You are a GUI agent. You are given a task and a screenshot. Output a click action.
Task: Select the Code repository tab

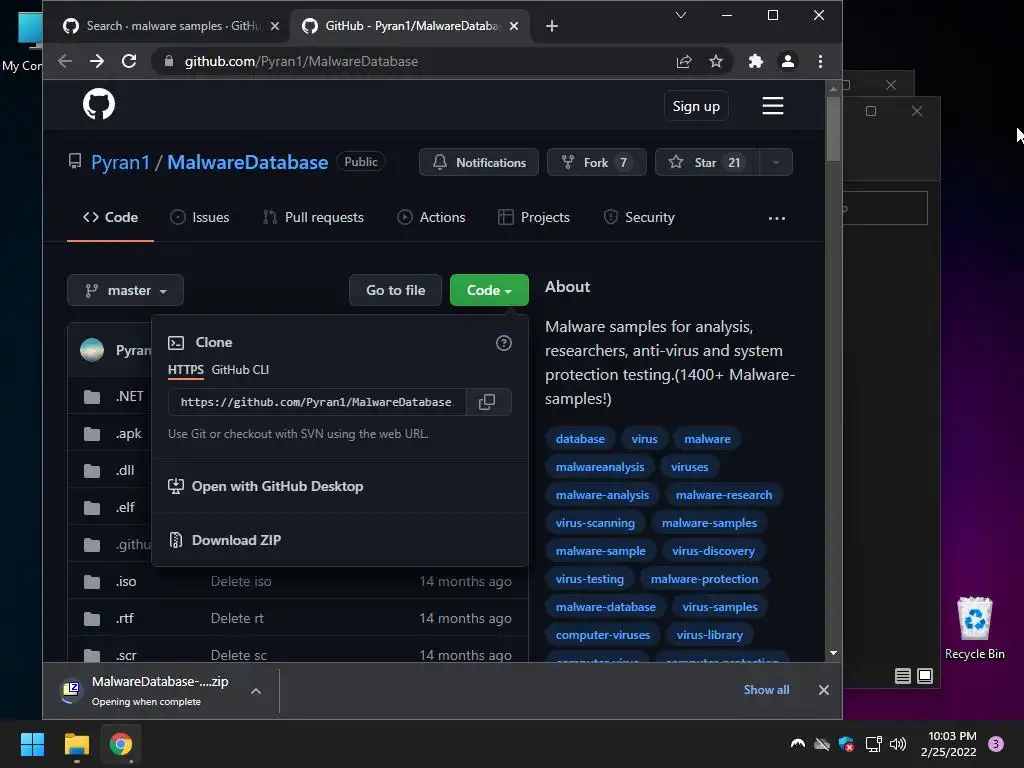coord(110,217)
